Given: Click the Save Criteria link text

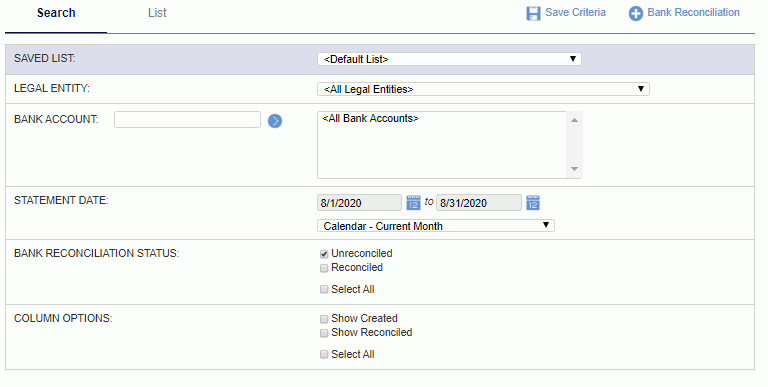Looking at the screenshot, I should pyautogui.click(x=576, y=12).
